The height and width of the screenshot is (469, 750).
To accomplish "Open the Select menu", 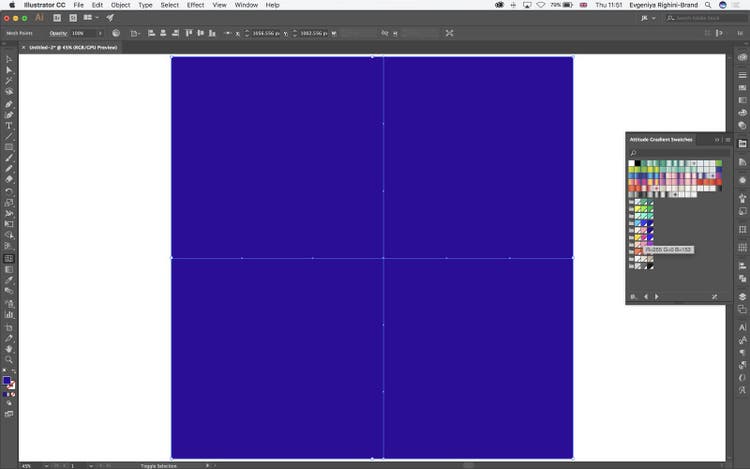I will click(169, 5).
